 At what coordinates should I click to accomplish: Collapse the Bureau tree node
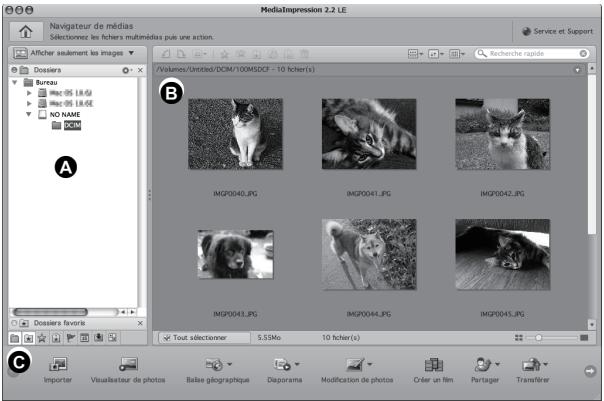click(15, 82)
